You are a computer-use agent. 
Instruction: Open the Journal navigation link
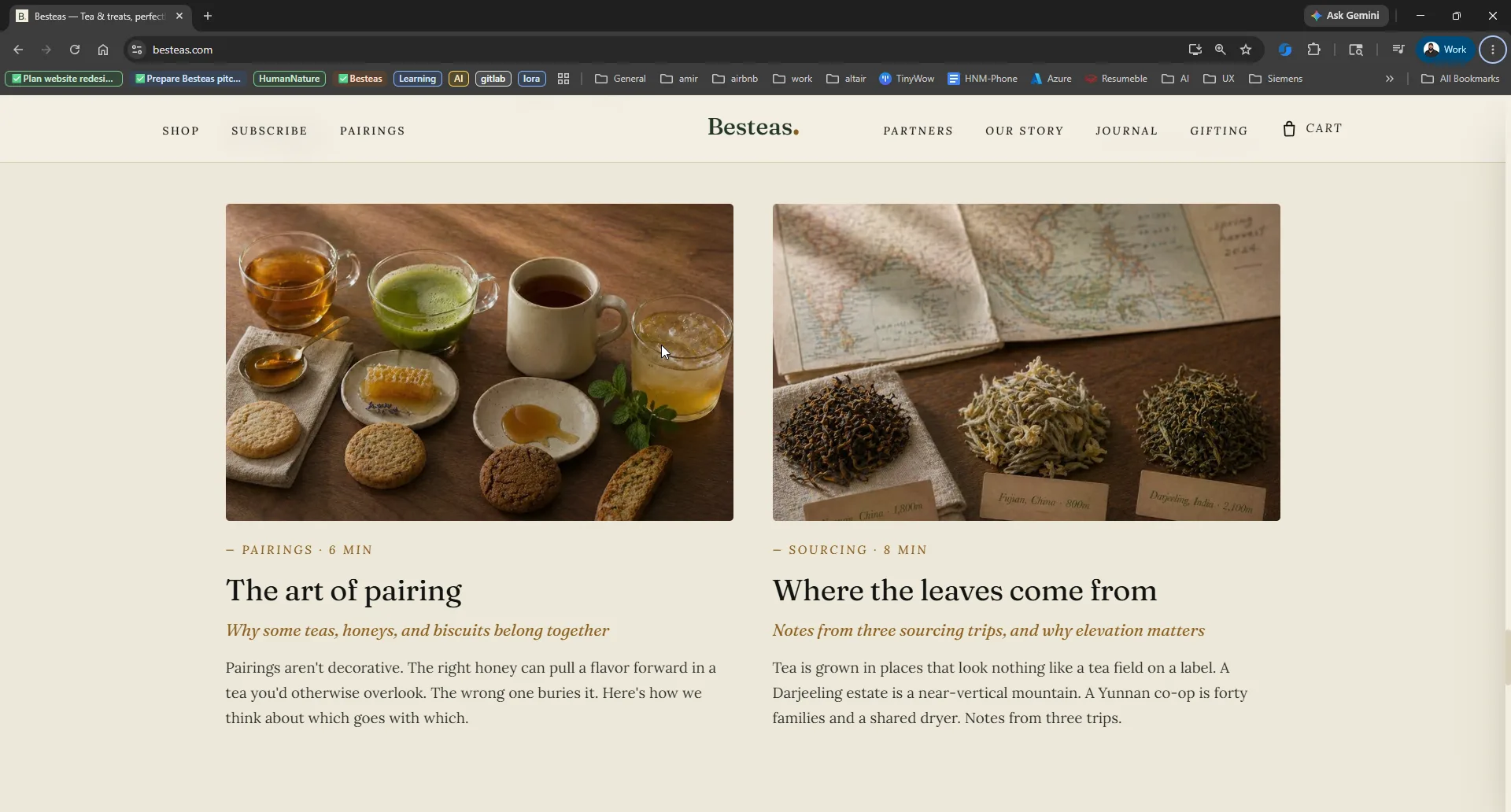pos(1126,131)
